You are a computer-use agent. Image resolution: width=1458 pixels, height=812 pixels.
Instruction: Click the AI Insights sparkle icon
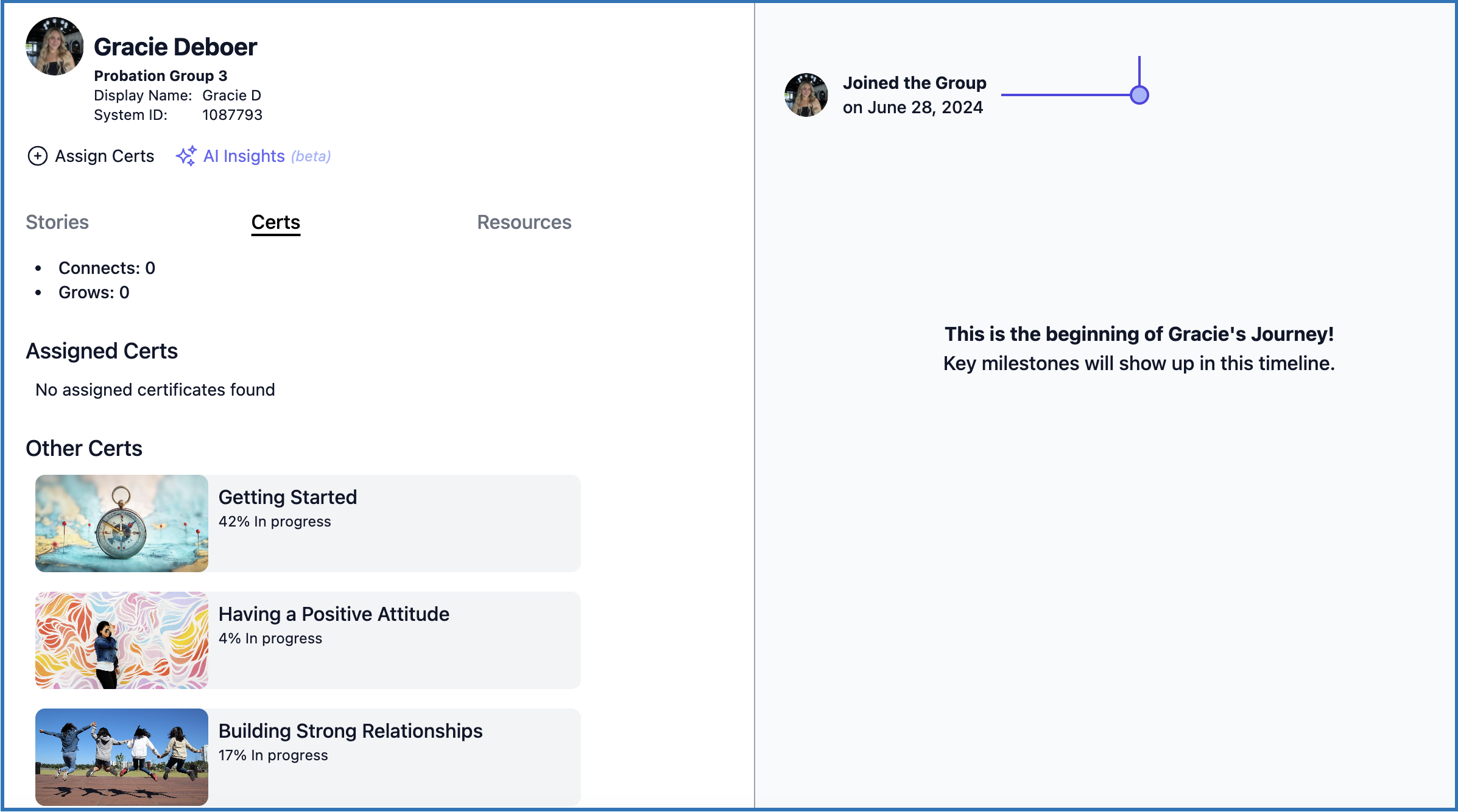(186, 156)
